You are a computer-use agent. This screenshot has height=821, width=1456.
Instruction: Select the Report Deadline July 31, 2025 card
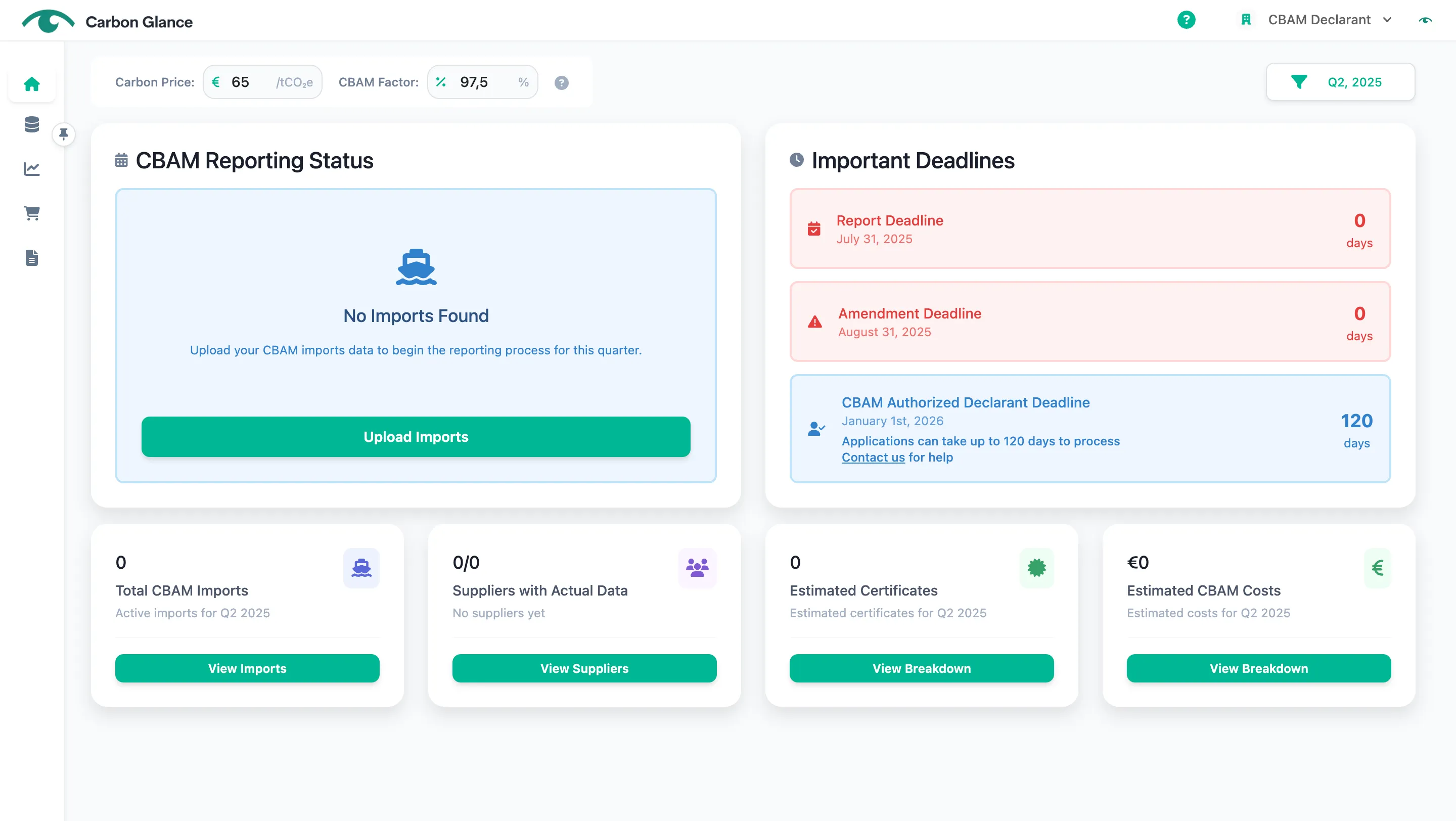[1090, 229]
